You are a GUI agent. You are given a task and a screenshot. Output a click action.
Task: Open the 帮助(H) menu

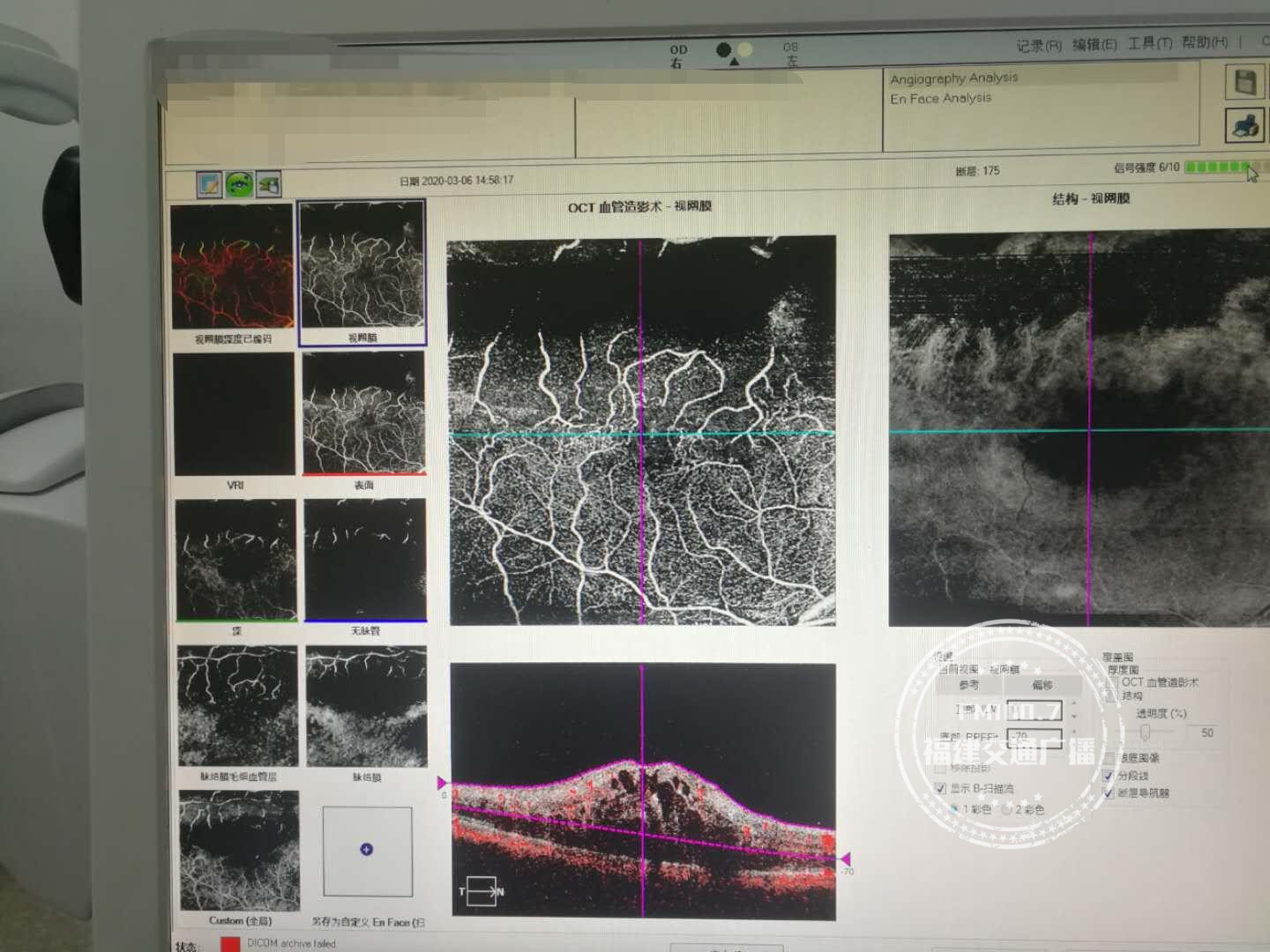[x=1205, y=41]
